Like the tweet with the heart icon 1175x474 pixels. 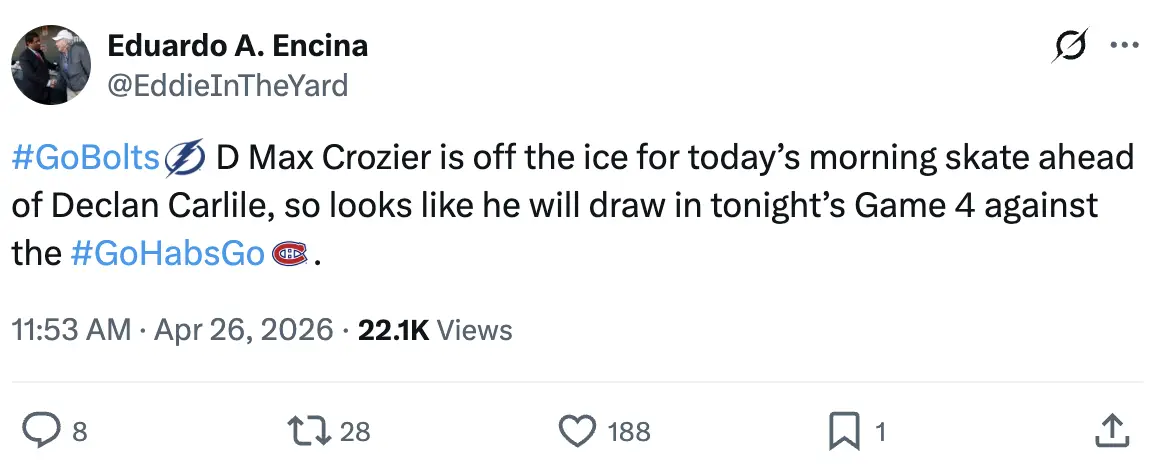click(x=576, y=431)
